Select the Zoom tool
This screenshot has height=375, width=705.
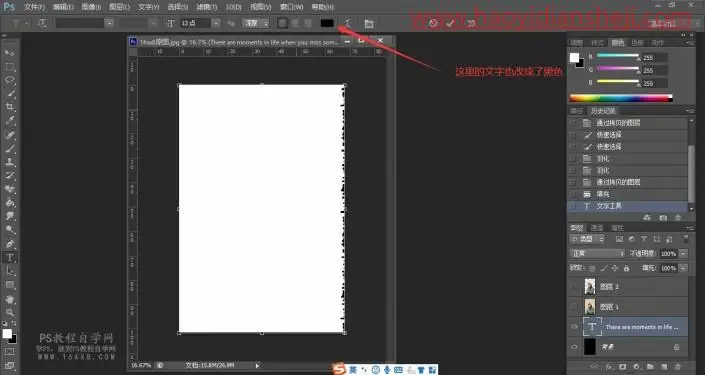[9, 312]
